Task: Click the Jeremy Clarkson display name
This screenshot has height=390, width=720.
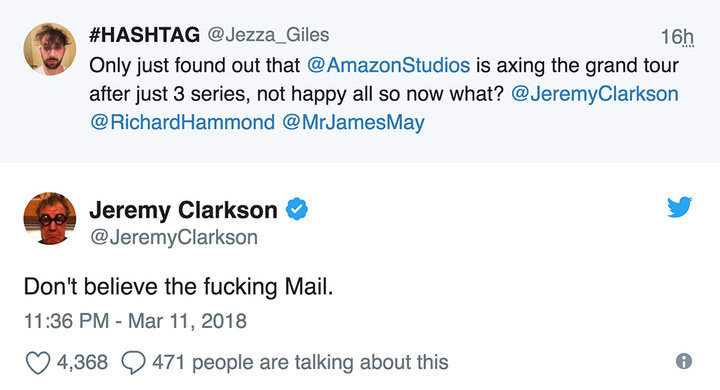Action: (x=183, y=210)
